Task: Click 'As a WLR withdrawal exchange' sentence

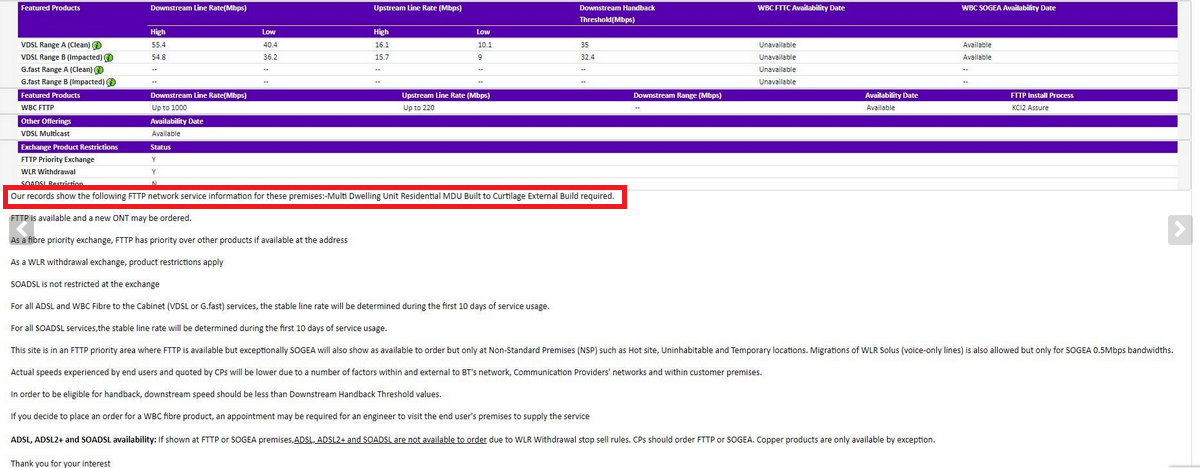Action: [x=117, y=262]
